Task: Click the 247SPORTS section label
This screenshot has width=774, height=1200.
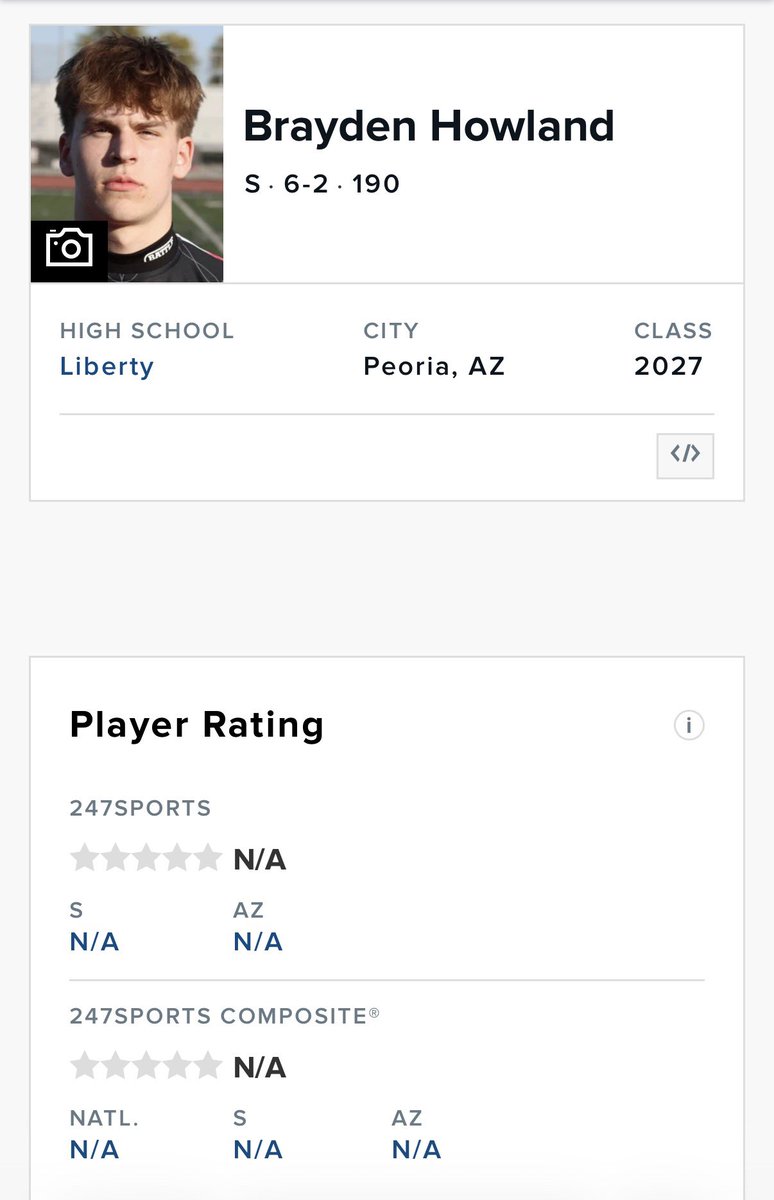Action: (x=141, y=808)
